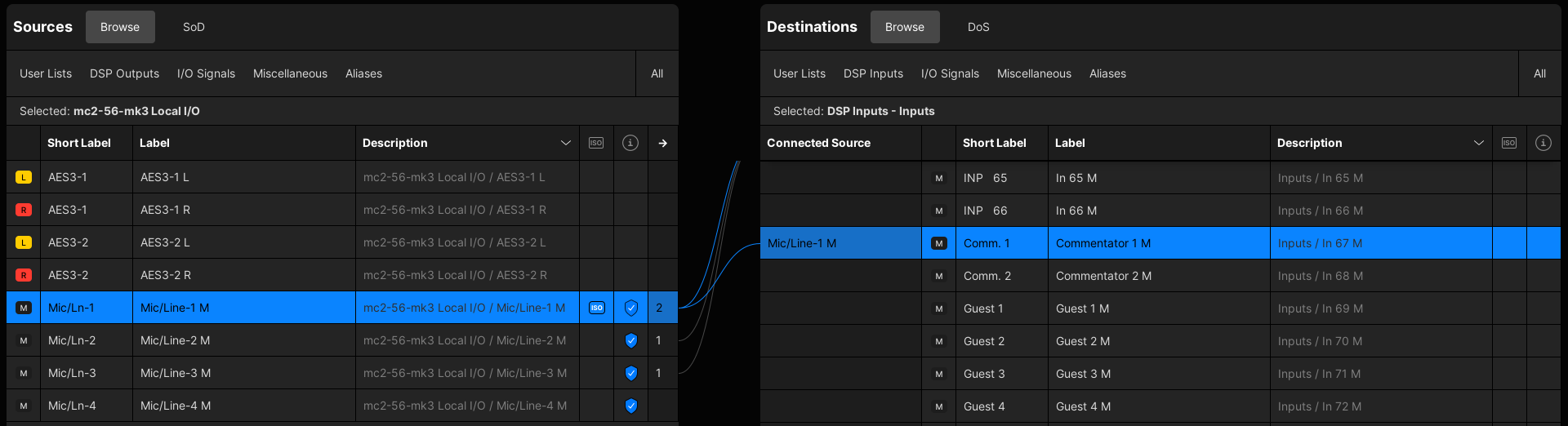
Task: Click the arrow column icon in Sources header
Action: [662, 143]
